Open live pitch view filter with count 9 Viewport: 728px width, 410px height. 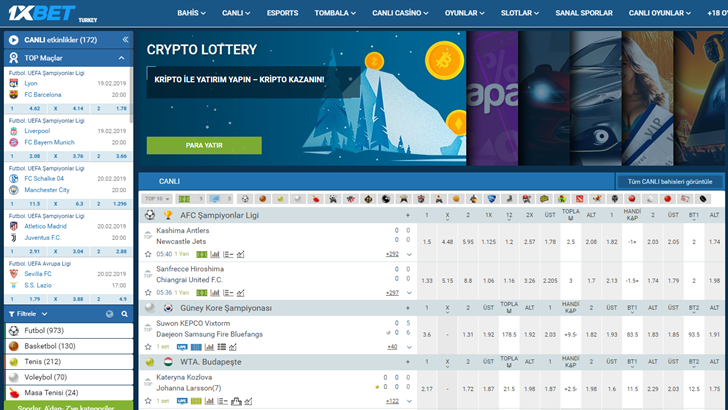pos(191,199)
